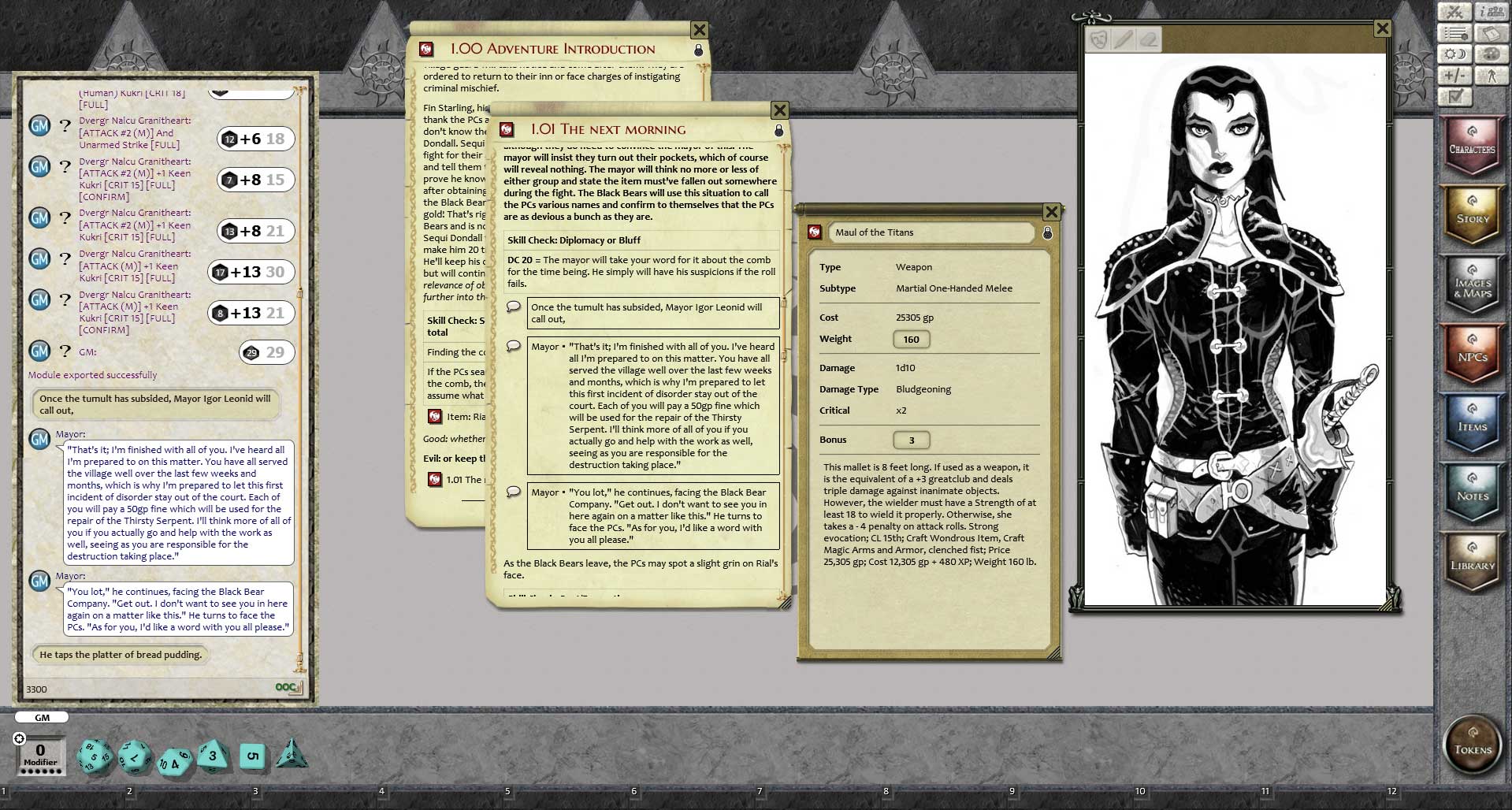Viewport: 1512px width, 810px height.
Task: Open the Combat Tracker (crossed swords icon)
Action: click(1455, 12)
